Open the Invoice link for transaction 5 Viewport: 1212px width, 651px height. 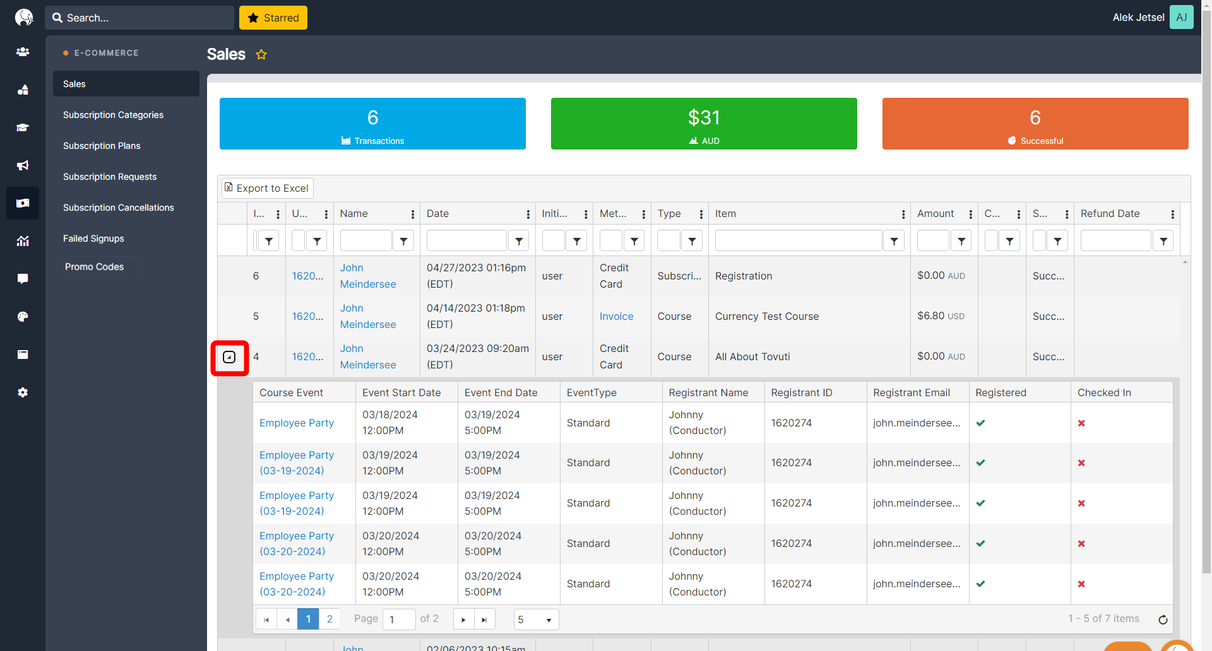[616, 316]
